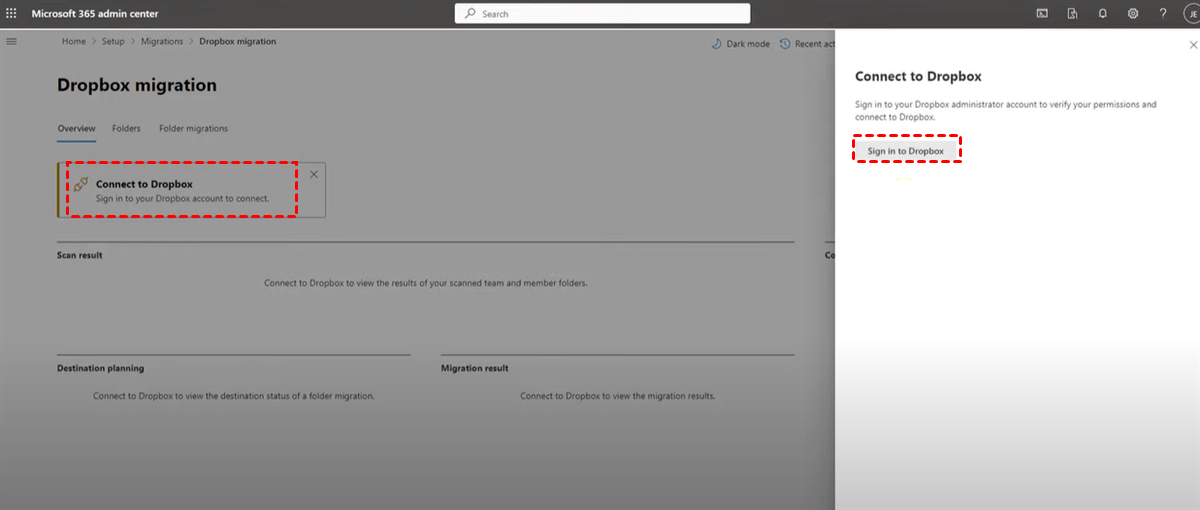Open the Settings gear
Image resolution: width=1200 pixels, height=510 pixels.
[1133, 14]
